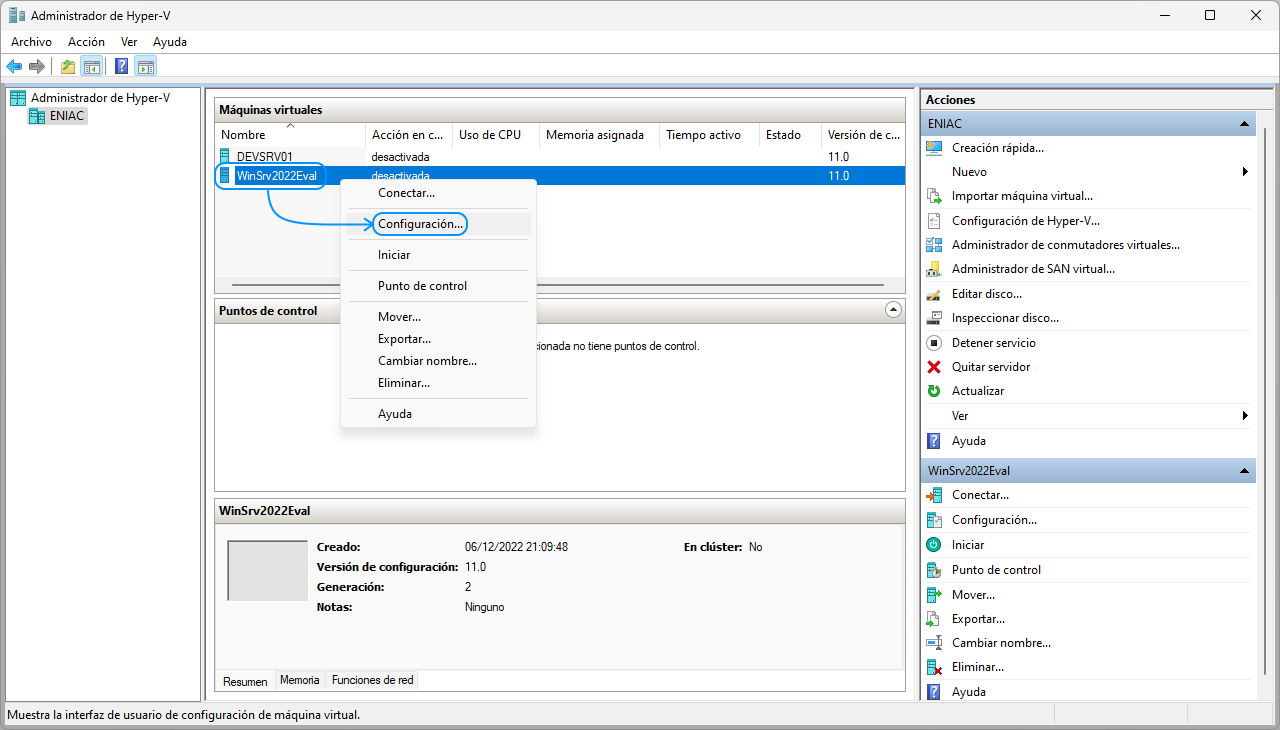Sort by the Estado column header

click(790, 135)
